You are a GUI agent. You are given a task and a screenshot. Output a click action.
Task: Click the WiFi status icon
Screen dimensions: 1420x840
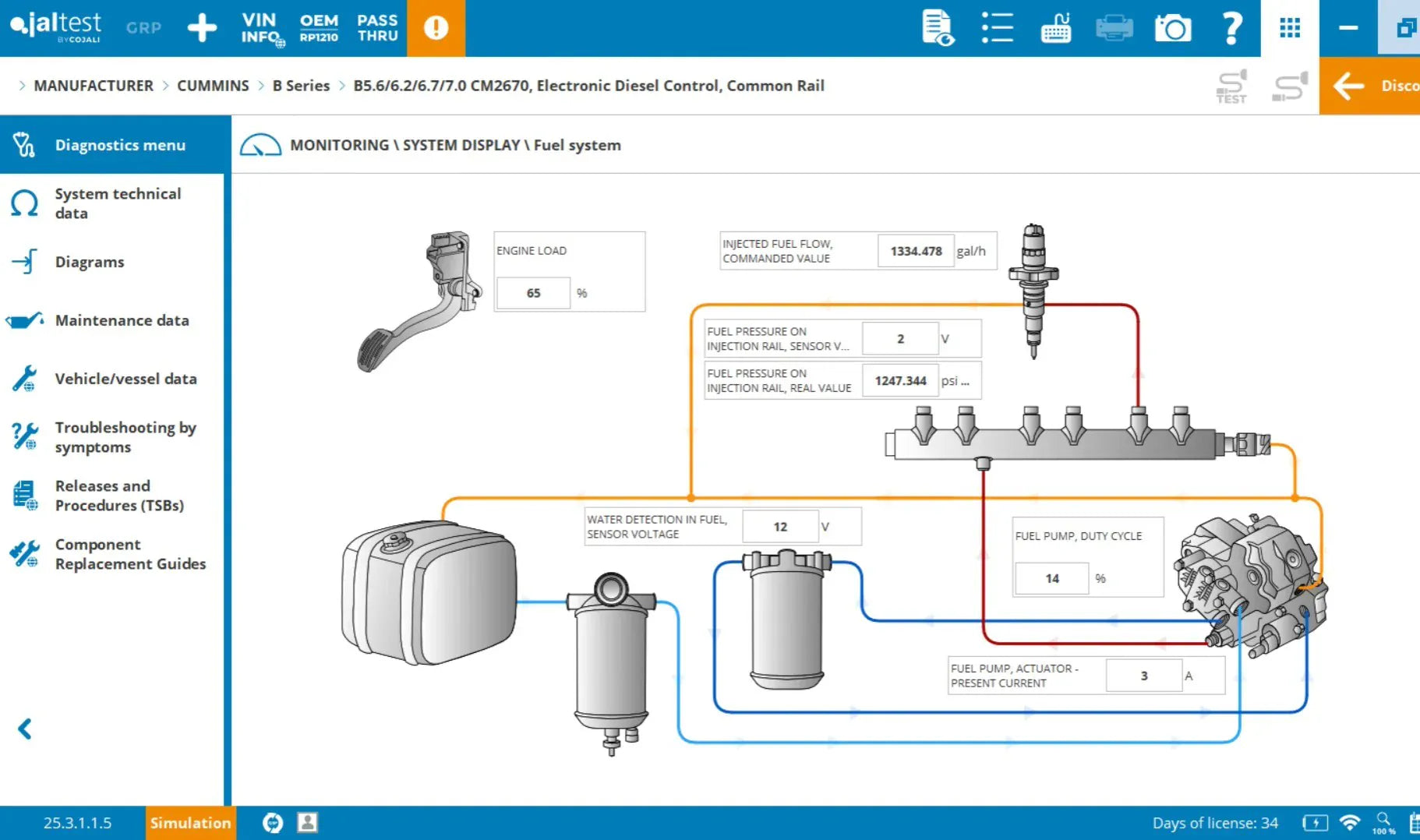coord(1349,821)
